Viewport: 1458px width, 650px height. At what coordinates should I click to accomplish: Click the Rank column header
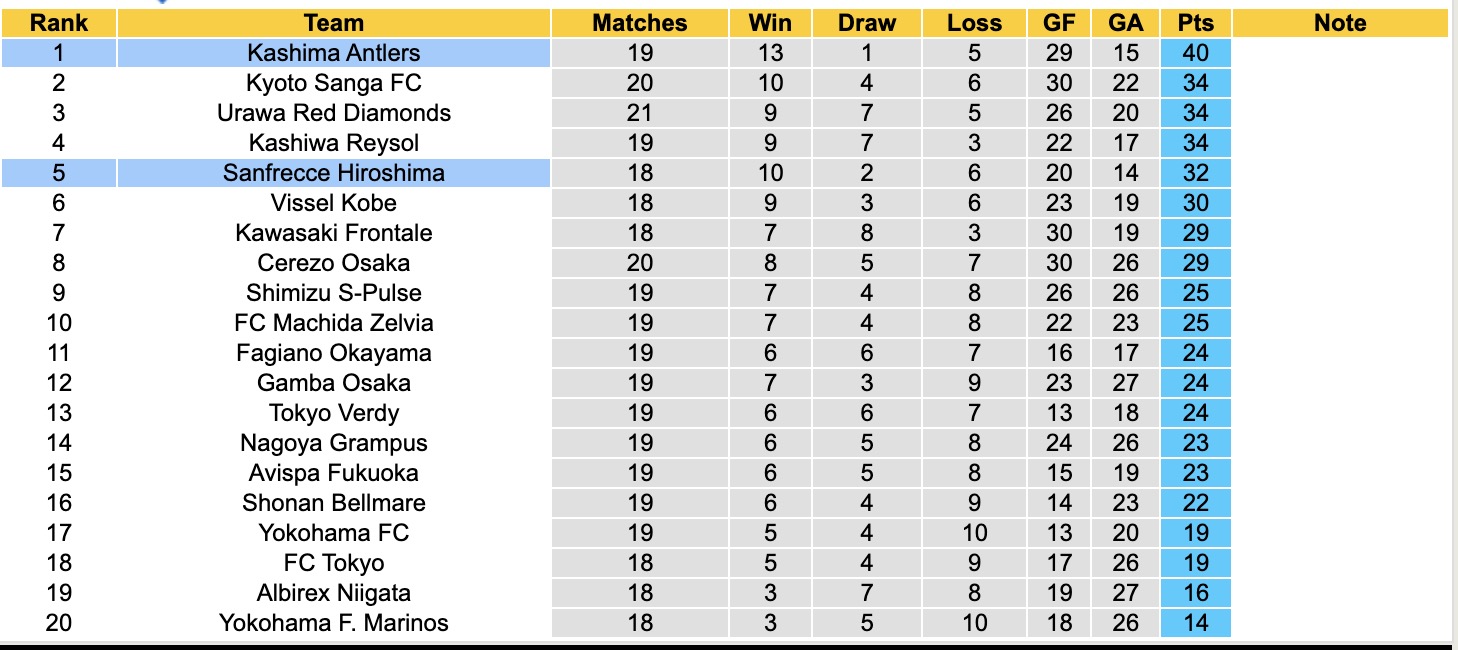pyautogui.click(x=59, y=23)
